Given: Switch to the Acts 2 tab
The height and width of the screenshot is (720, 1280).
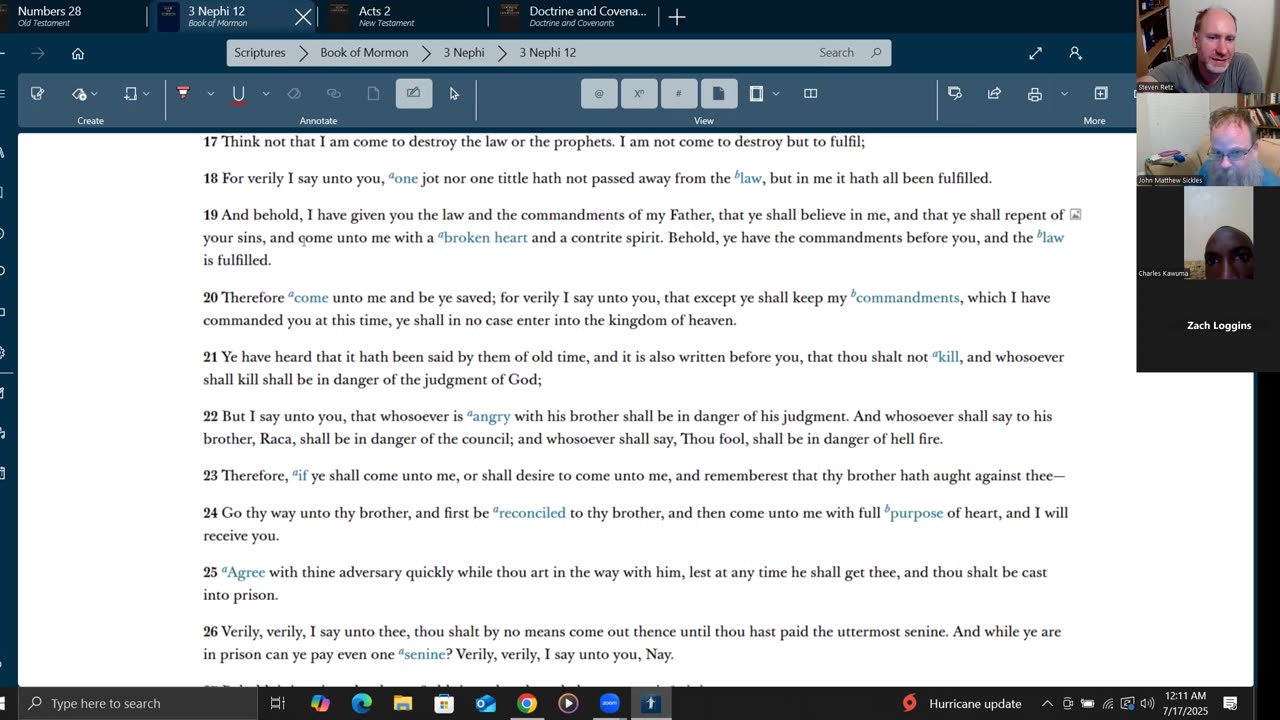Looking at the screenshot, I should tap(400, 16).
